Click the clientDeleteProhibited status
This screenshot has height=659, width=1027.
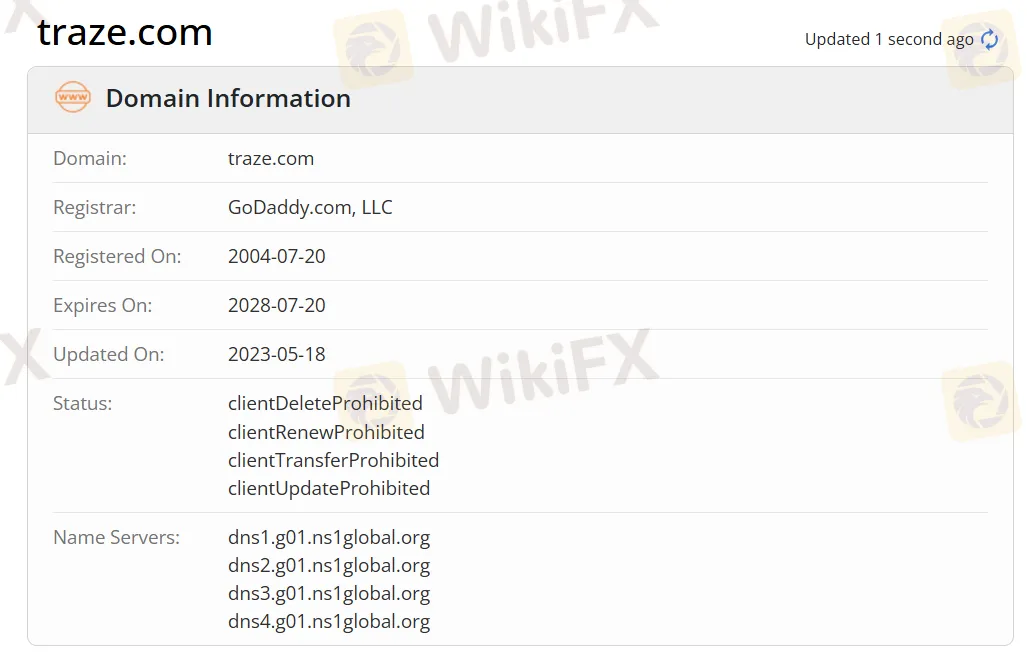[325, 404]
